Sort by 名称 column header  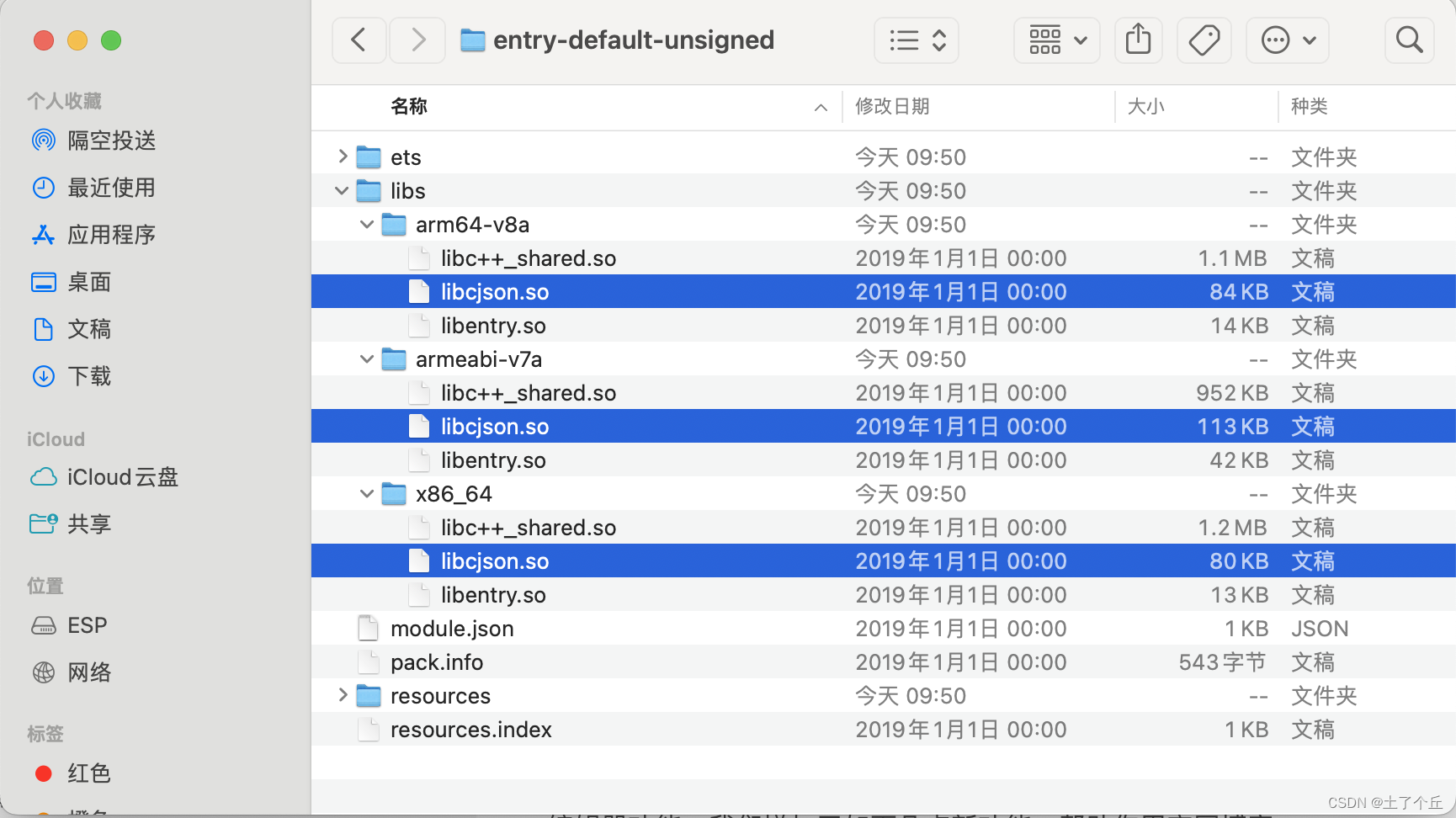[x=409, y=107]
